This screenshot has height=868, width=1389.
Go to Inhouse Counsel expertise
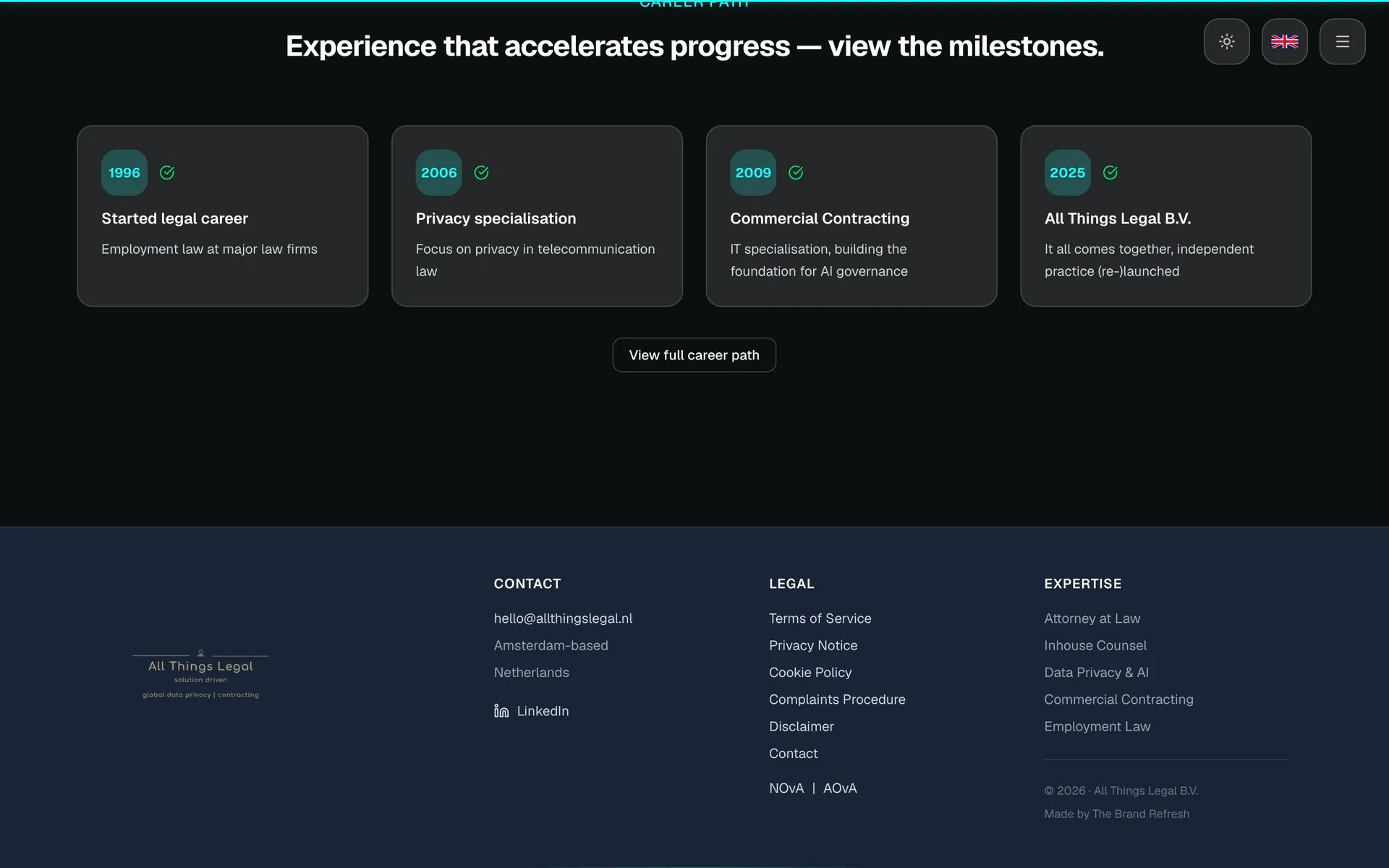pos(1095,645)
